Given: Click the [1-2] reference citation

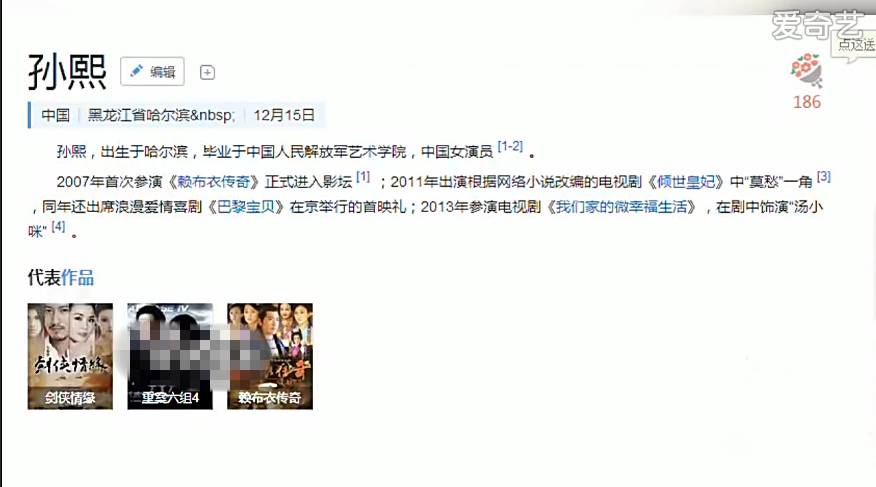Looking at the screenshot, I should click(510, 146).
